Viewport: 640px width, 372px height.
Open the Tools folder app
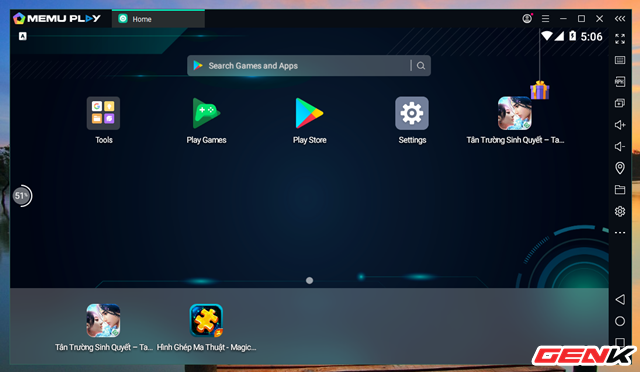tap(103, 113)
